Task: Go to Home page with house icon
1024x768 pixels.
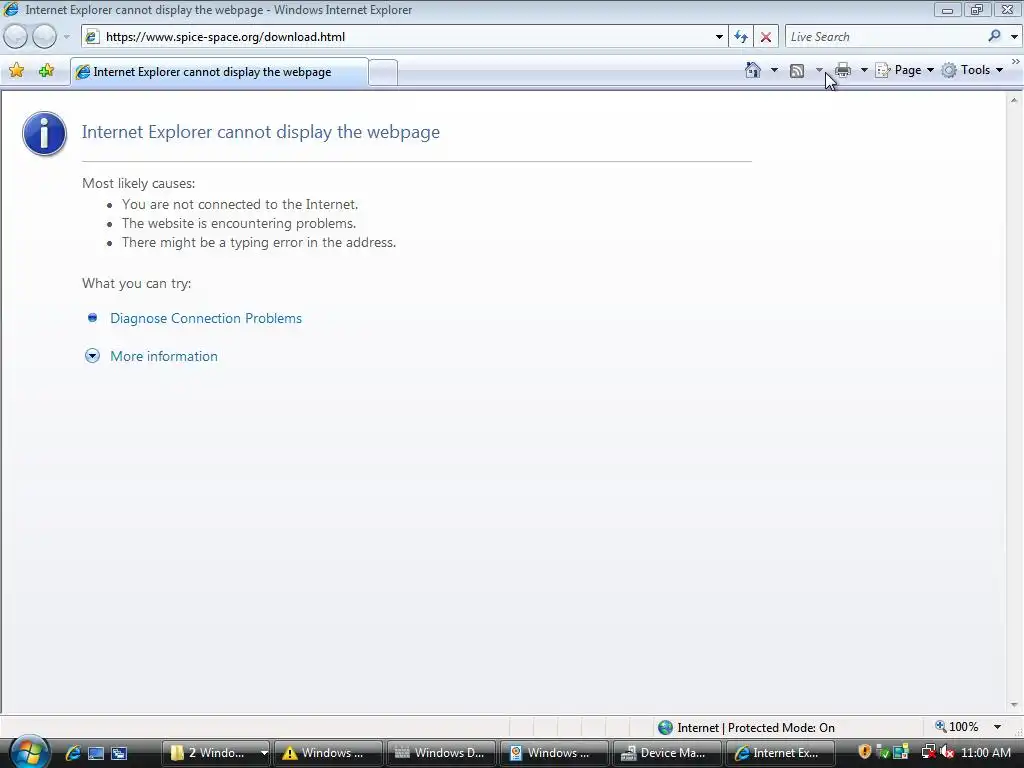Action: (753, 70)
